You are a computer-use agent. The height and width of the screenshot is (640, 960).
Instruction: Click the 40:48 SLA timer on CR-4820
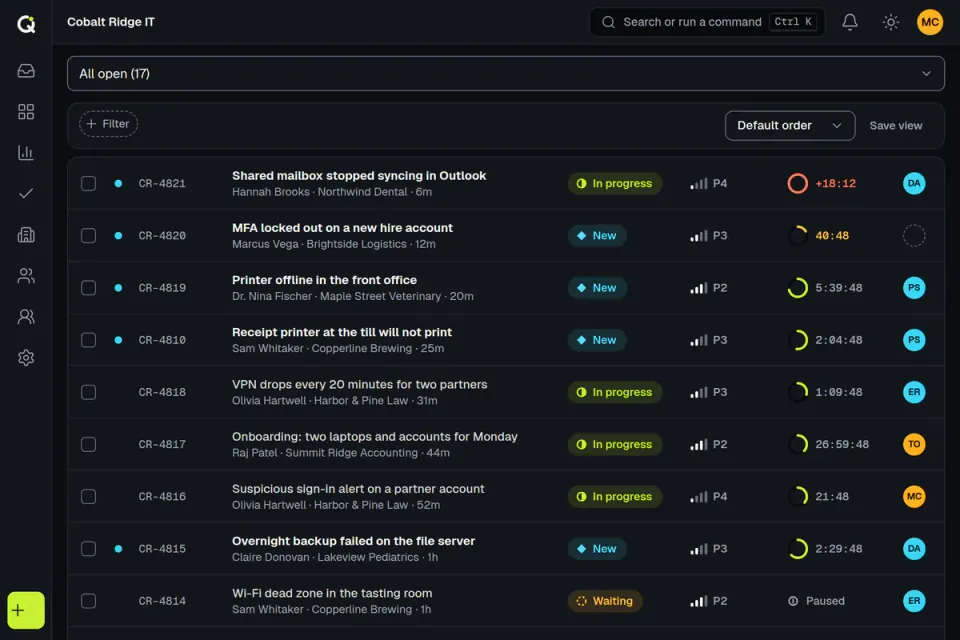click(832, 235)
